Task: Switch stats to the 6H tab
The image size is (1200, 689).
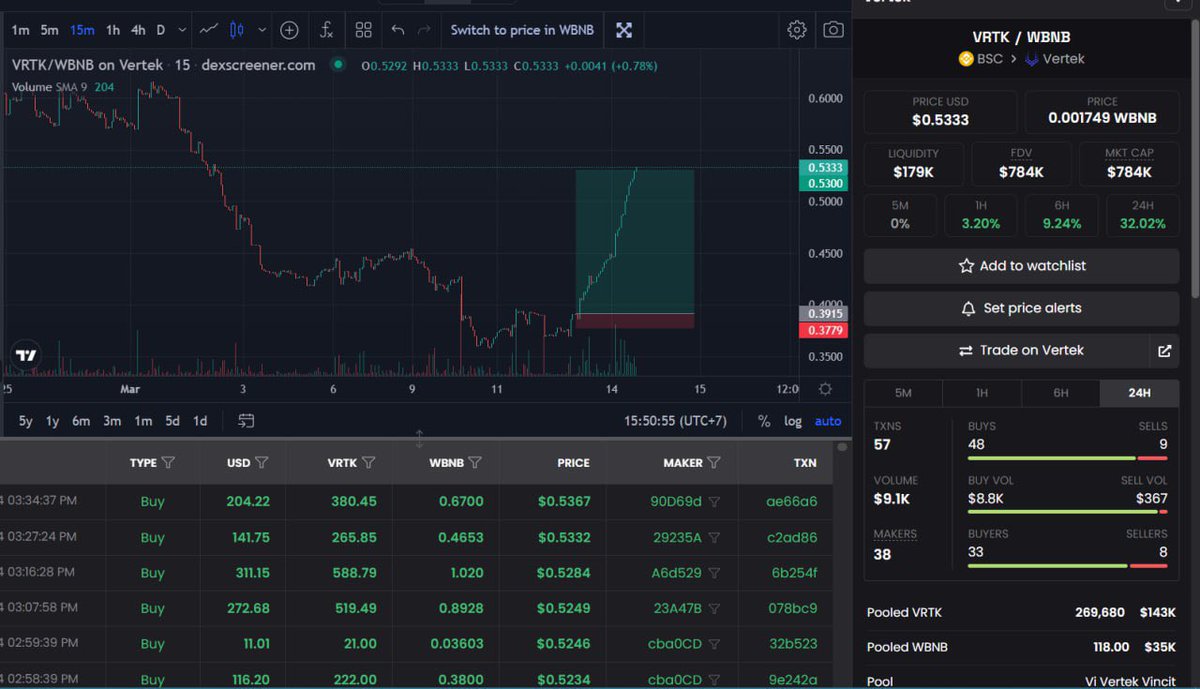Action: point(1060,393)
